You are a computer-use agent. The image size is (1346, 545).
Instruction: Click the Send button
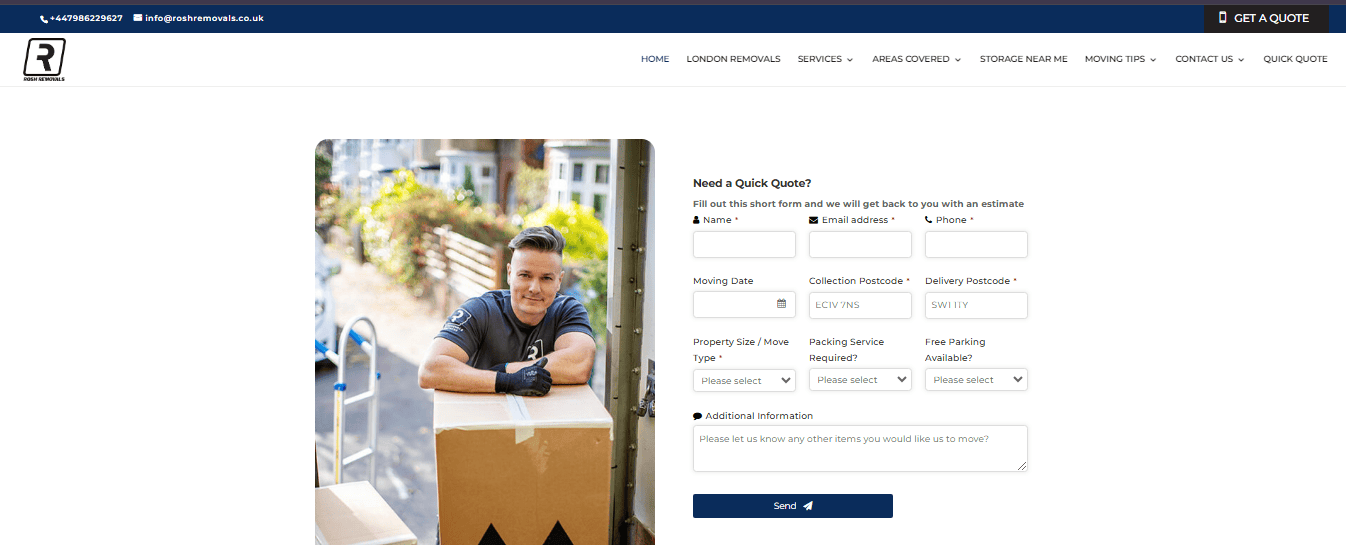pyautogui.click(x=793, y=506)
